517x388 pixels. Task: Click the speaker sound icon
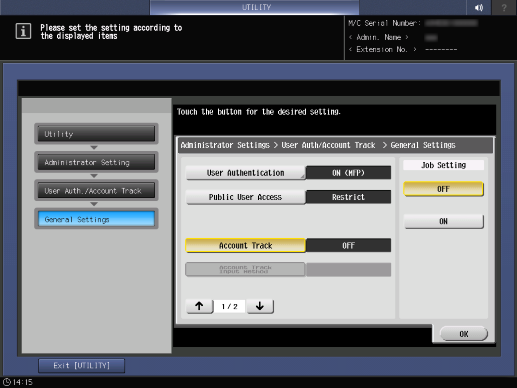(x=479, y=7)
